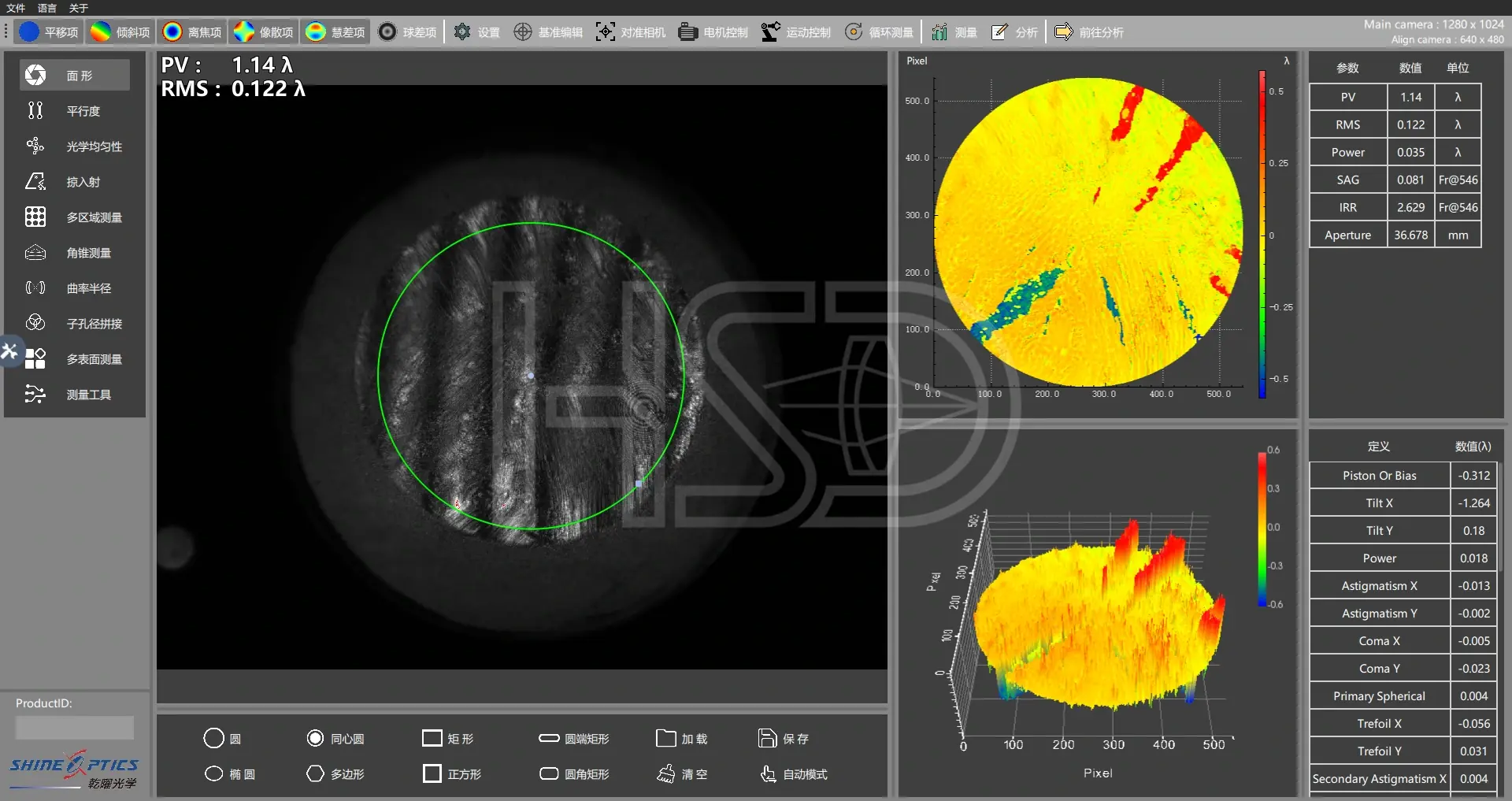The image size is (1512, 801).
Task: Click the 2D wavefront map color scale bar
Action: (x=1262, y=235)
